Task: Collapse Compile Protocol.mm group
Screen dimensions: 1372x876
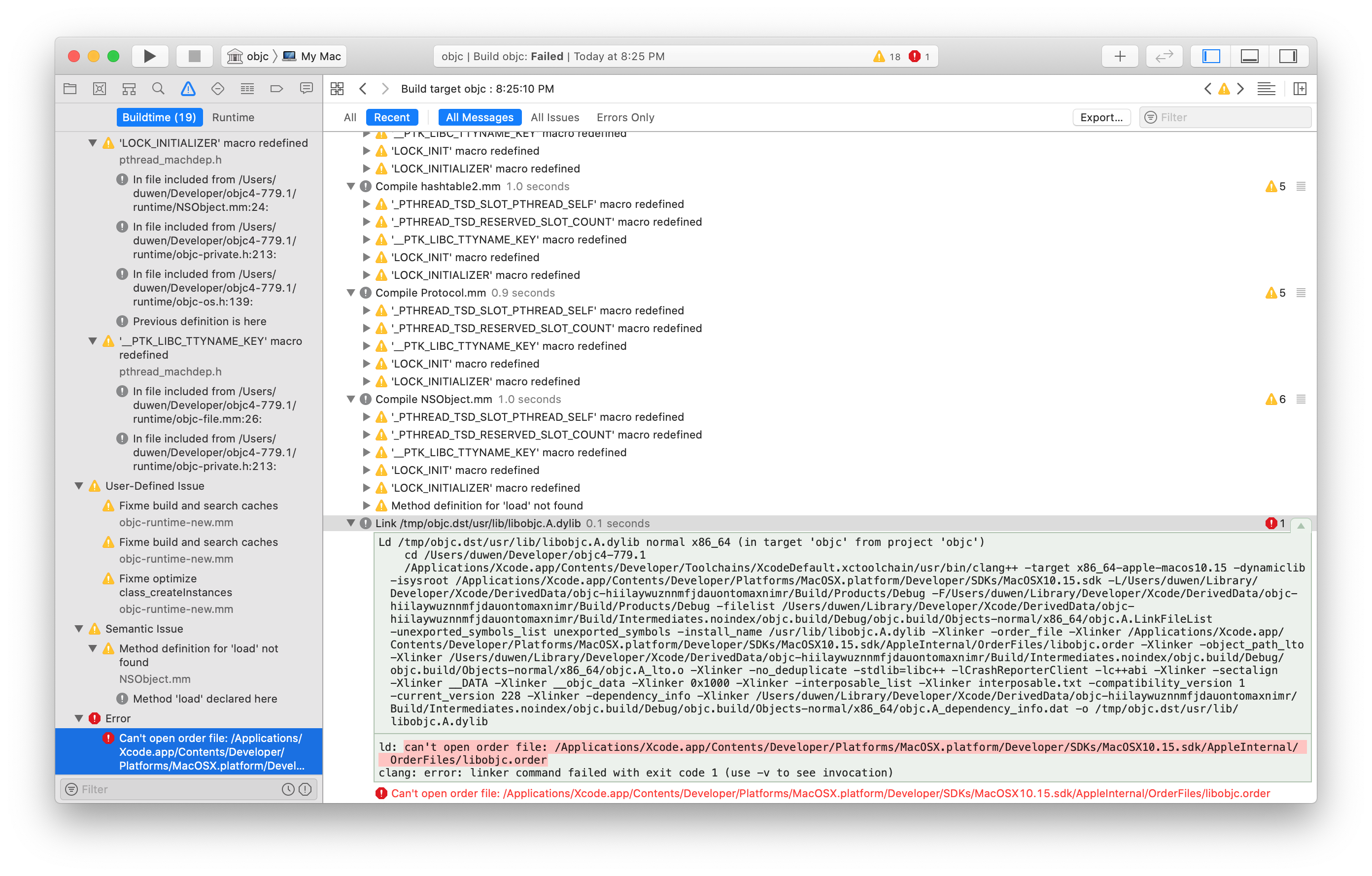Action: pyautogui.click(x=351, y=293)
